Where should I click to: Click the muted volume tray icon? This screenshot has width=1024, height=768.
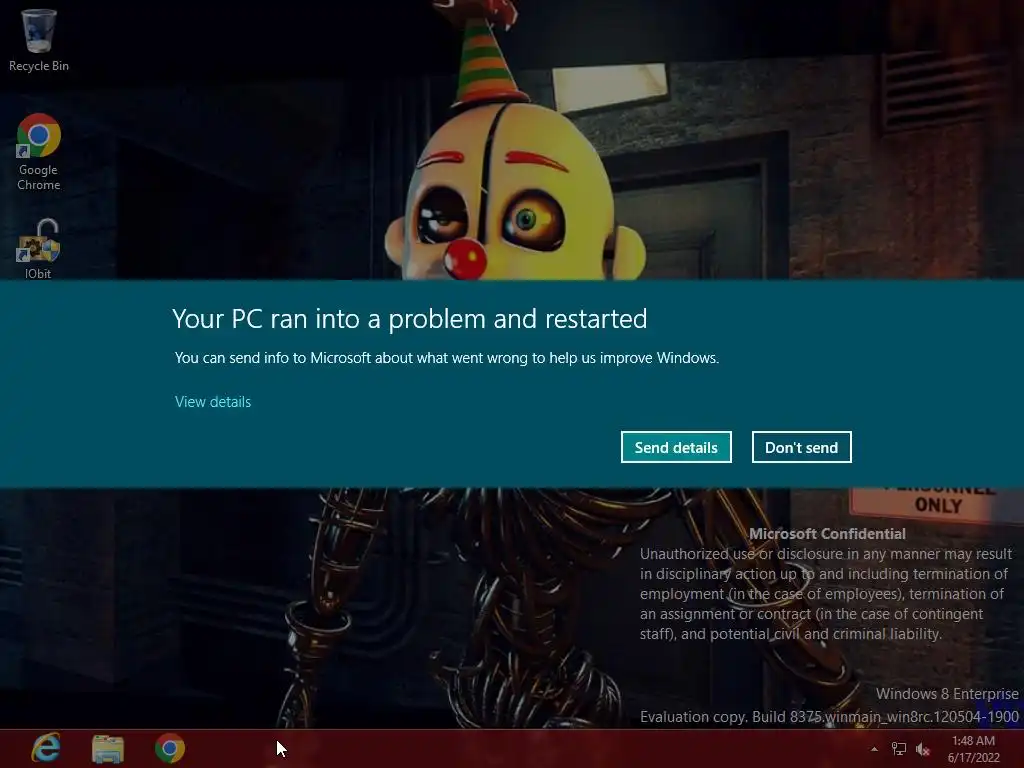[x=923, y=749]
